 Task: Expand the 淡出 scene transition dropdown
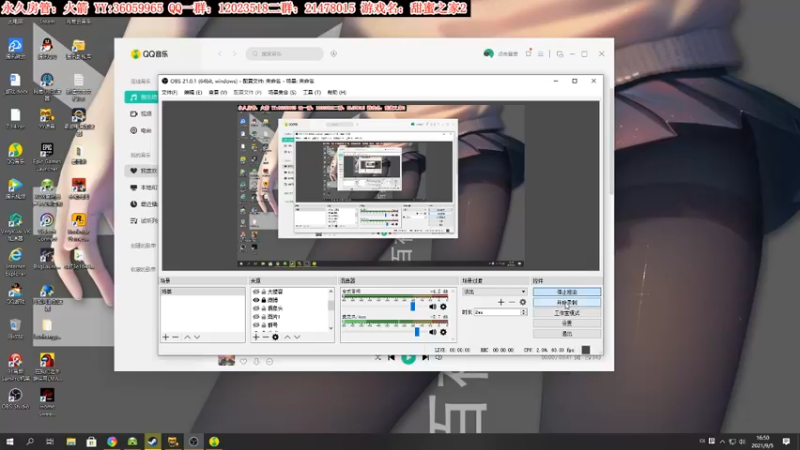point(494,291)
